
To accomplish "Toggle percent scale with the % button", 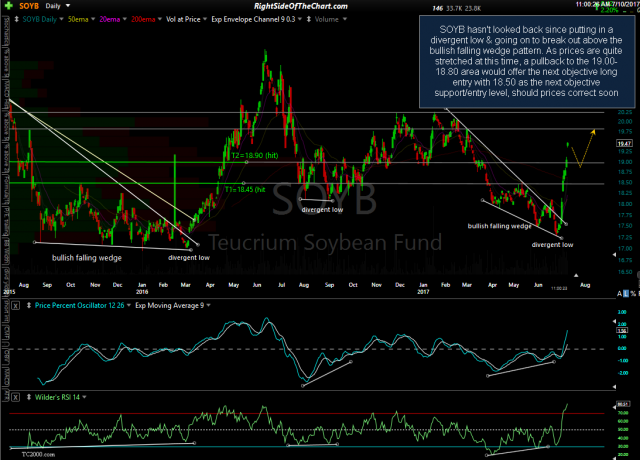I will 633,293.
